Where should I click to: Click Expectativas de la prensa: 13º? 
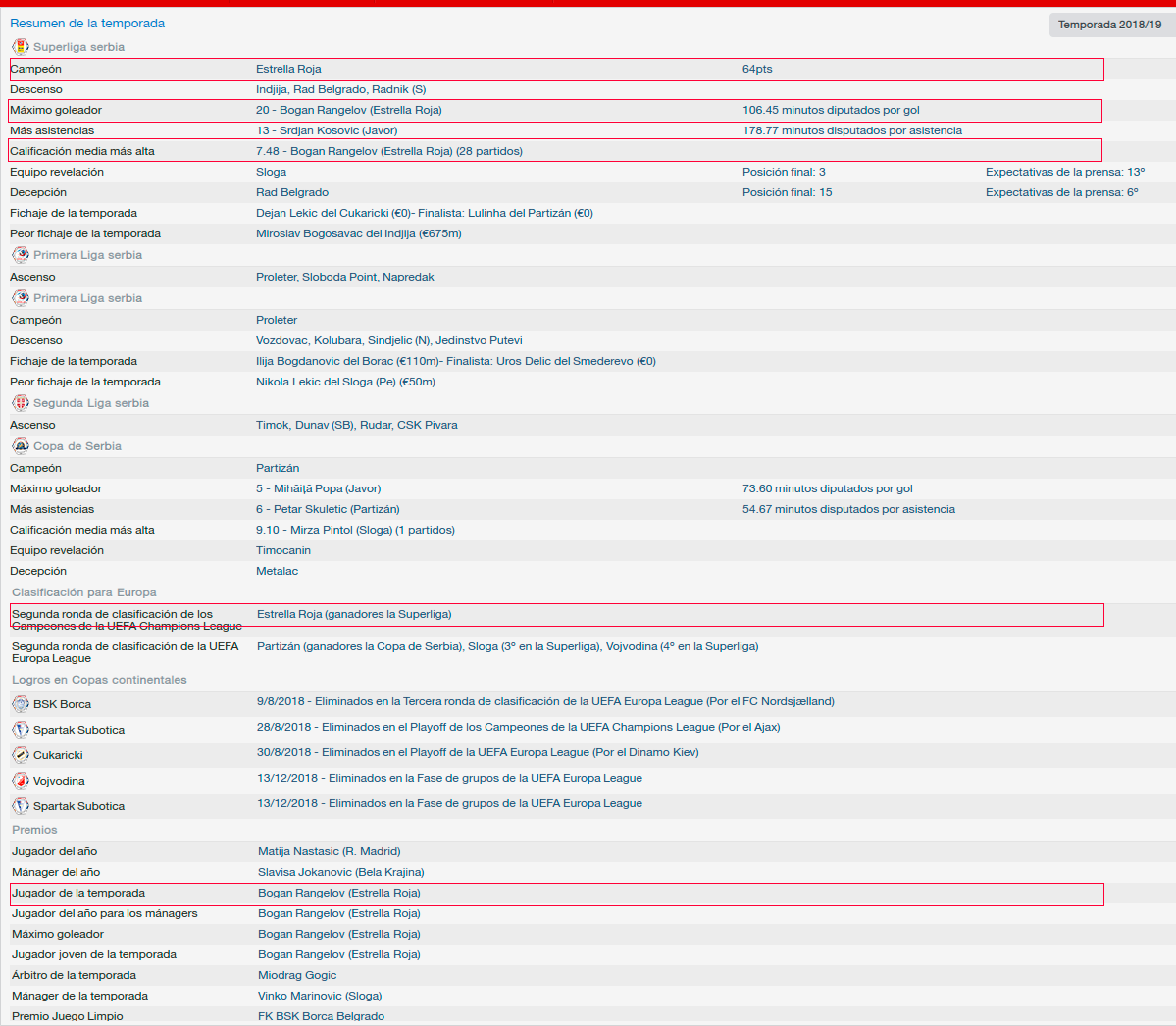(x=1065, y=172)
